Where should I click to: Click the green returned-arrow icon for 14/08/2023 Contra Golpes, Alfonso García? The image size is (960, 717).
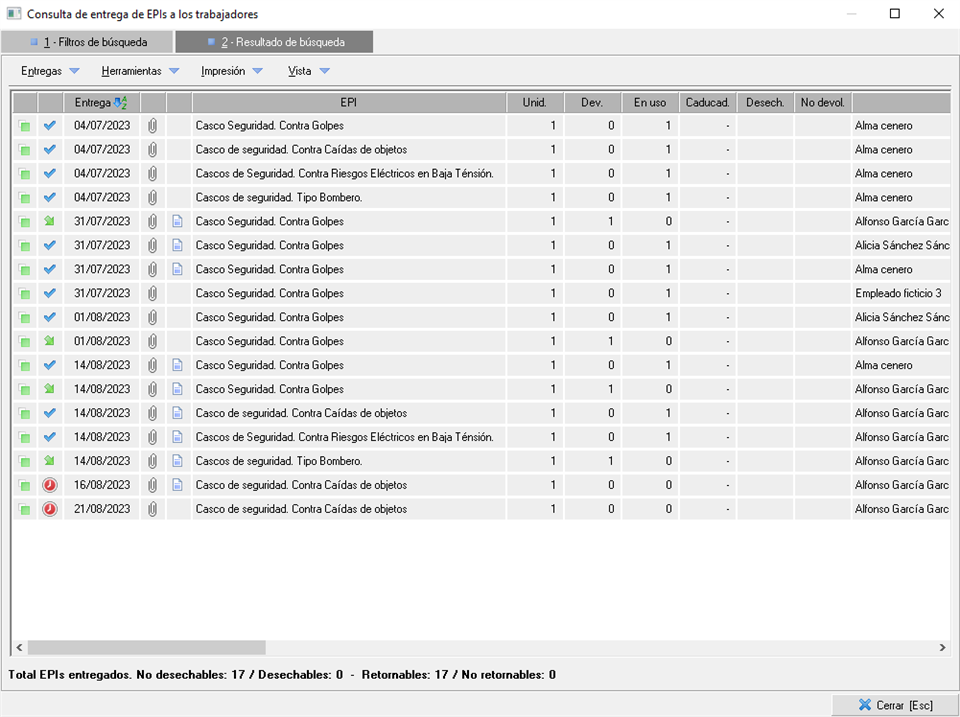coord(50,389)
